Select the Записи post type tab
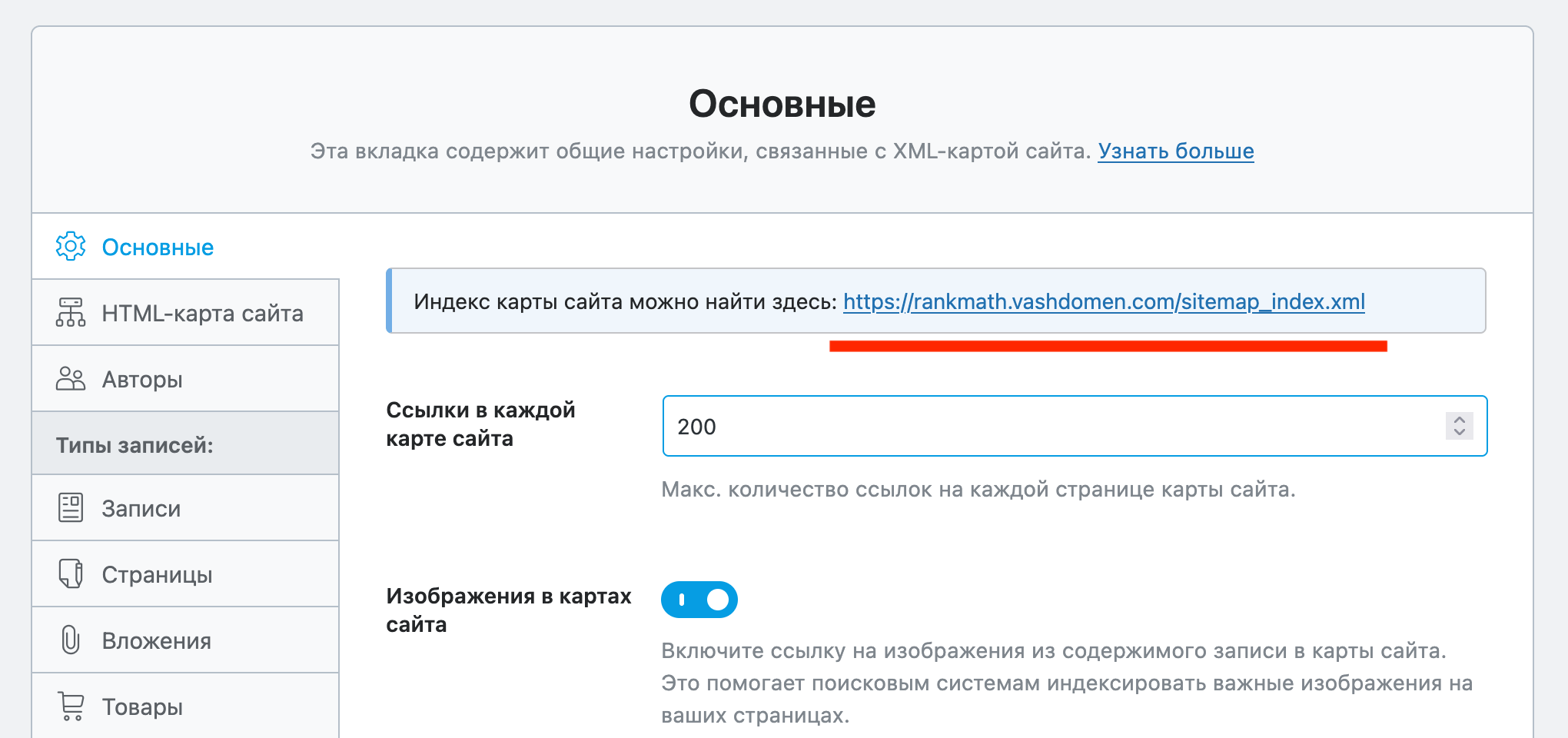1568x738 pixels. [x=185, y=508]
